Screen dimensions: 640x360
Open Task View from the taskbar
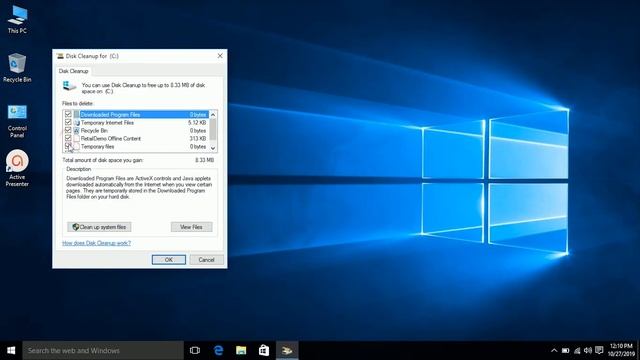point(195,351)
